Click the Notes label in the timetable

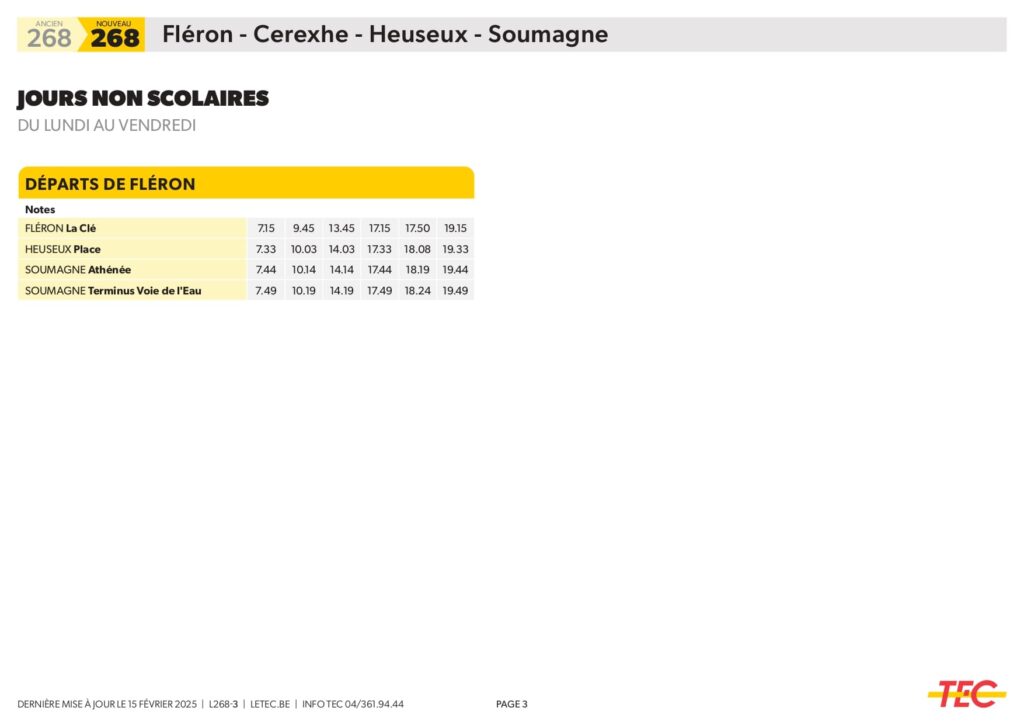tap(40, 210)
